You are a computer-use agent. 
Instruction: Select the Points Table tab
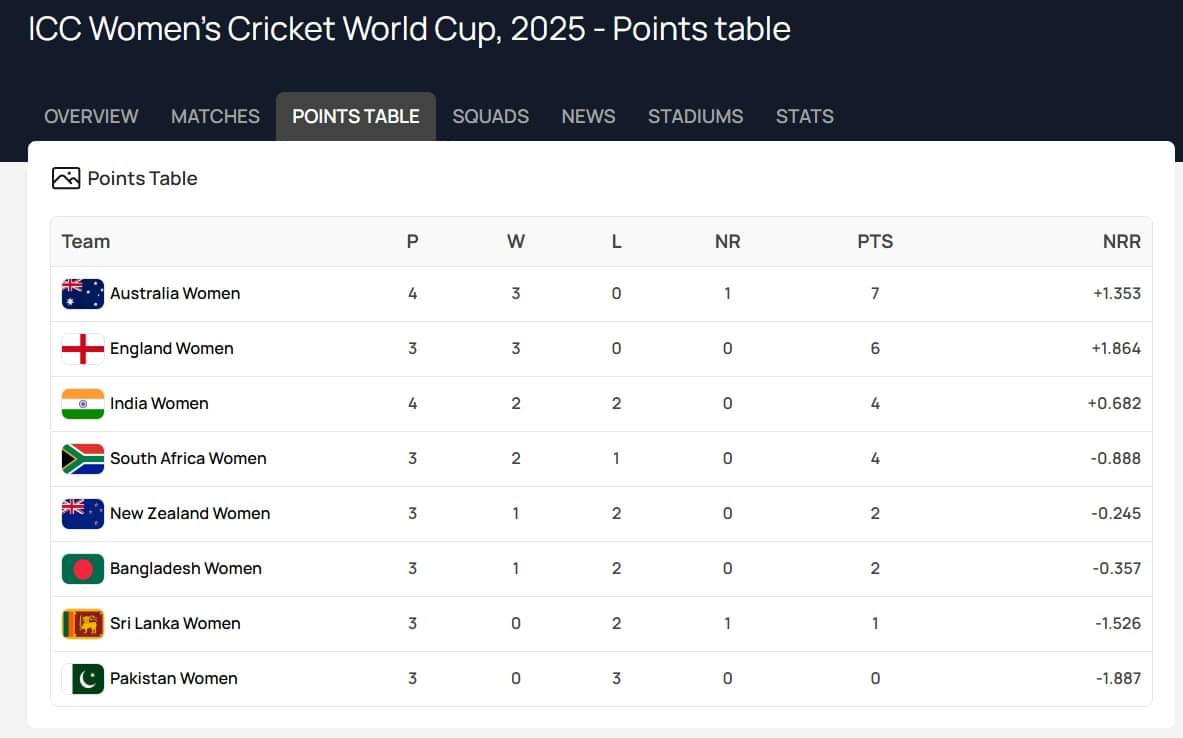356,116
